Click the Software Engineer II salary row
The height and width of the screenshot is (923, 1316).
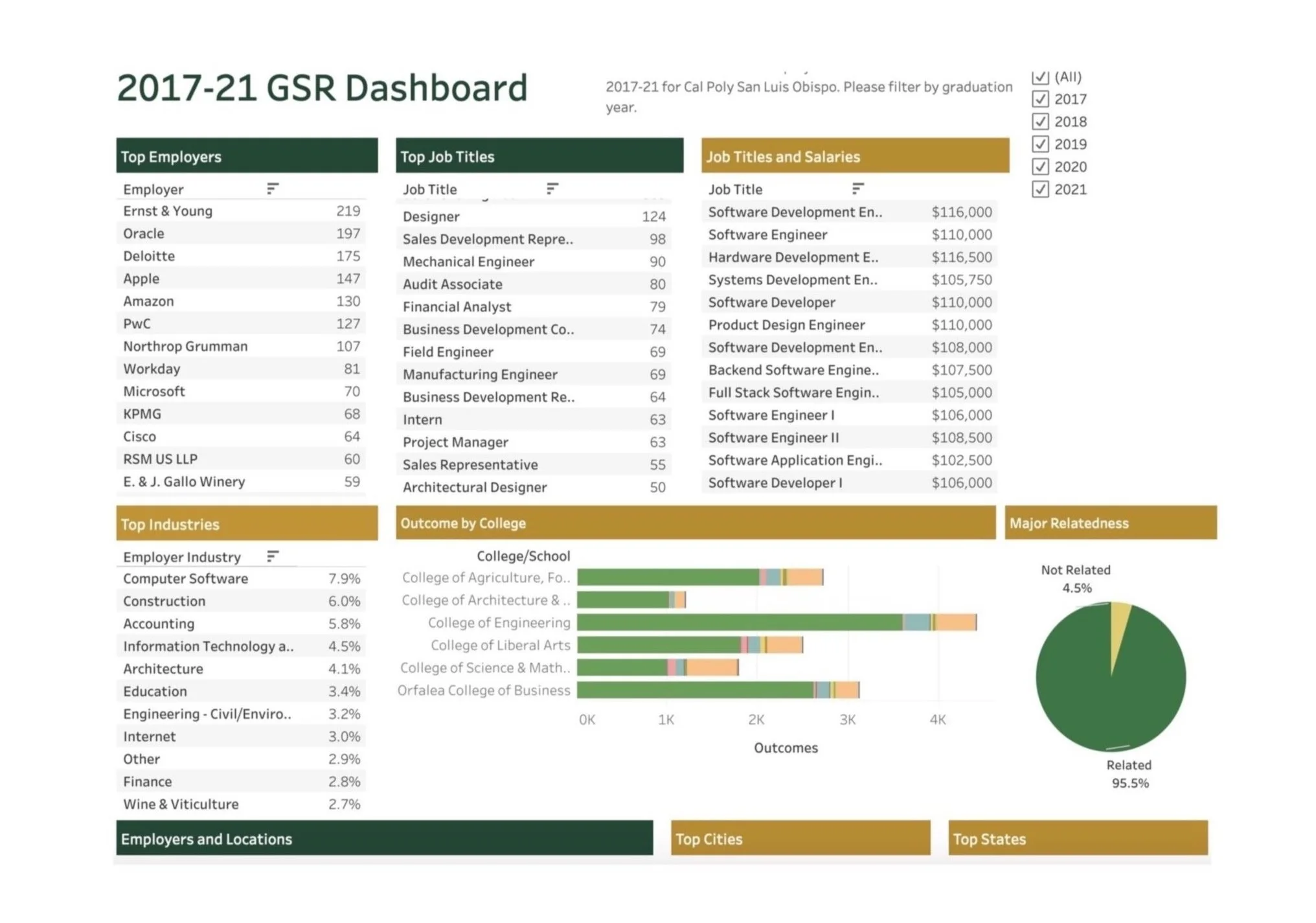[x=773, y=438]
